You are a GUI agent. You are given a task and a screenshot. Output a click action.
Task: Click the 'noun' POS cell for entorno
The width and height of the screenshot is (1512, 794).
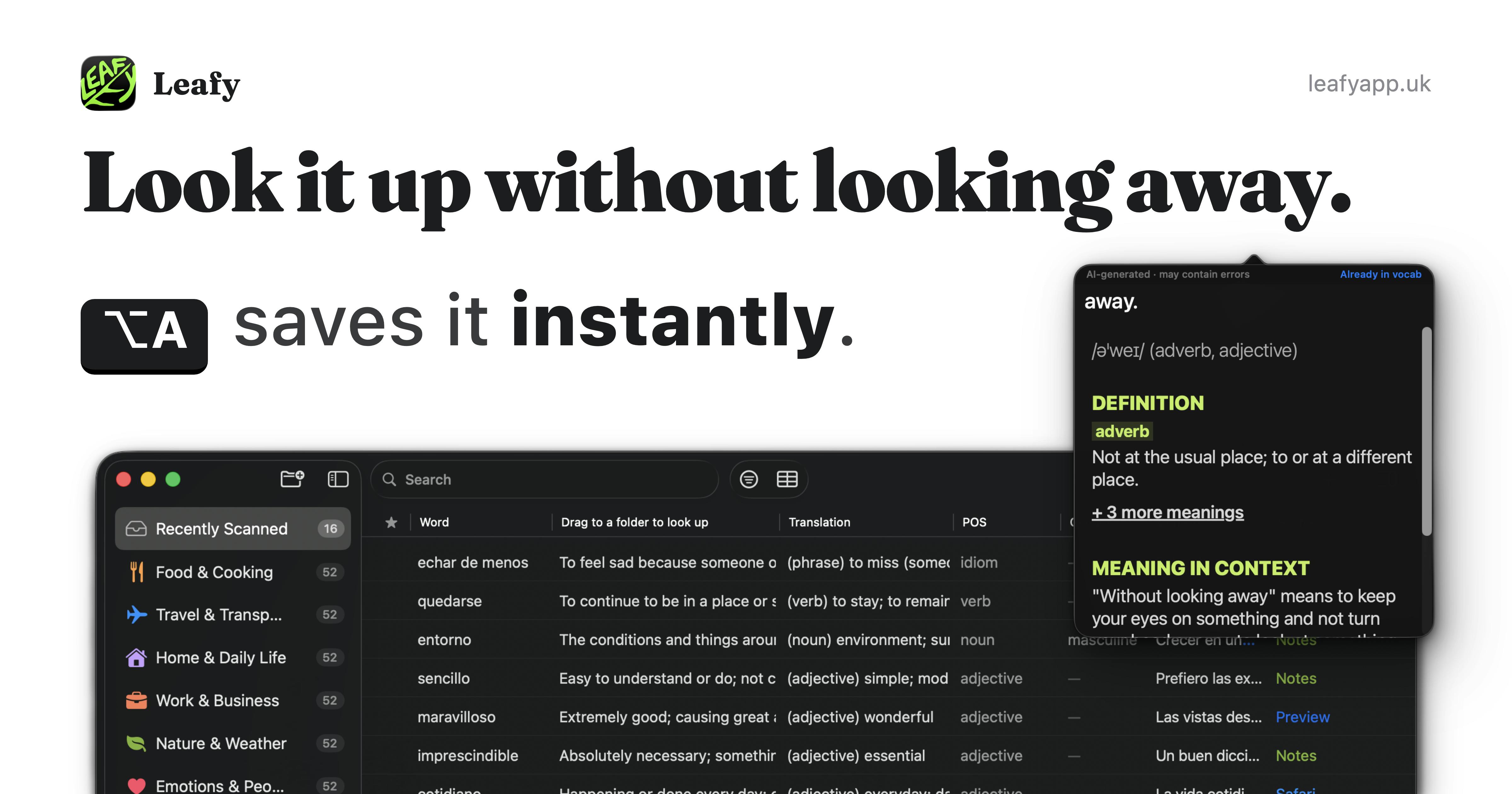tap(977, 640)
